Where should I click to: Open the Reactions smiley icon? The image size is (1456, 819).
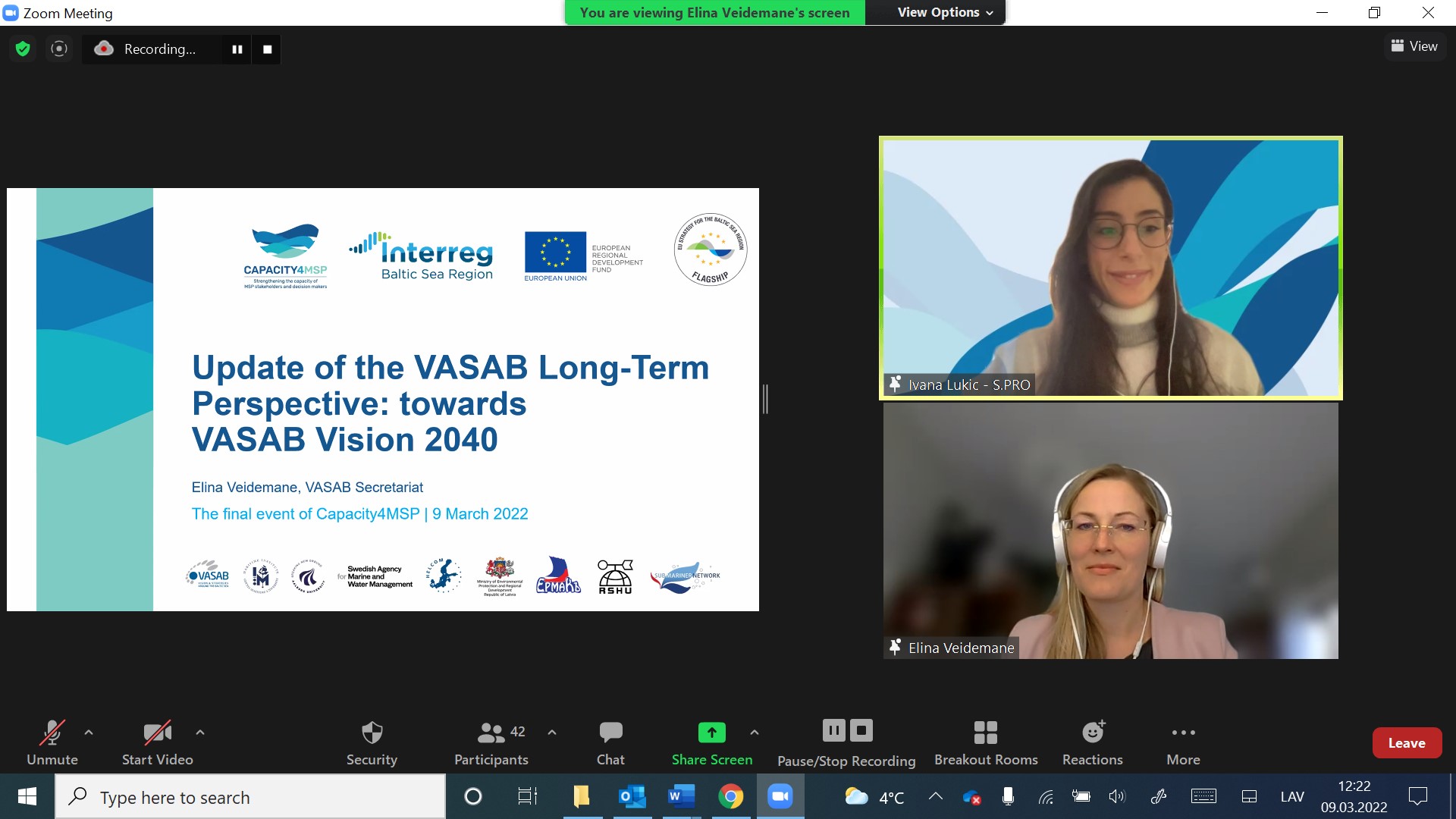tap(1092, 733)
